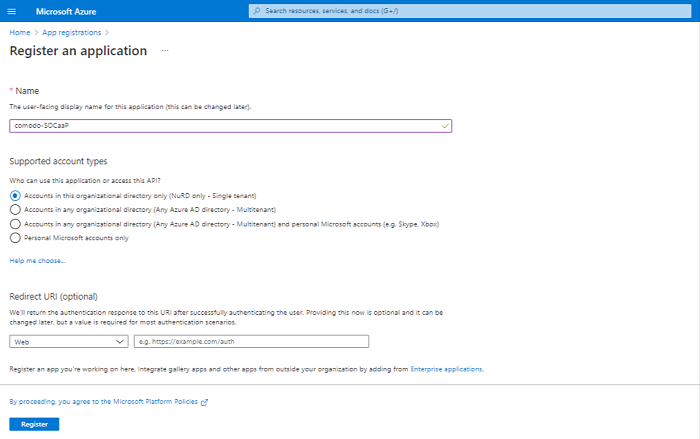The height and width of the screenshot is (439, 700).
Task: Click the redirect URI input field
Action: coord(251,342)
